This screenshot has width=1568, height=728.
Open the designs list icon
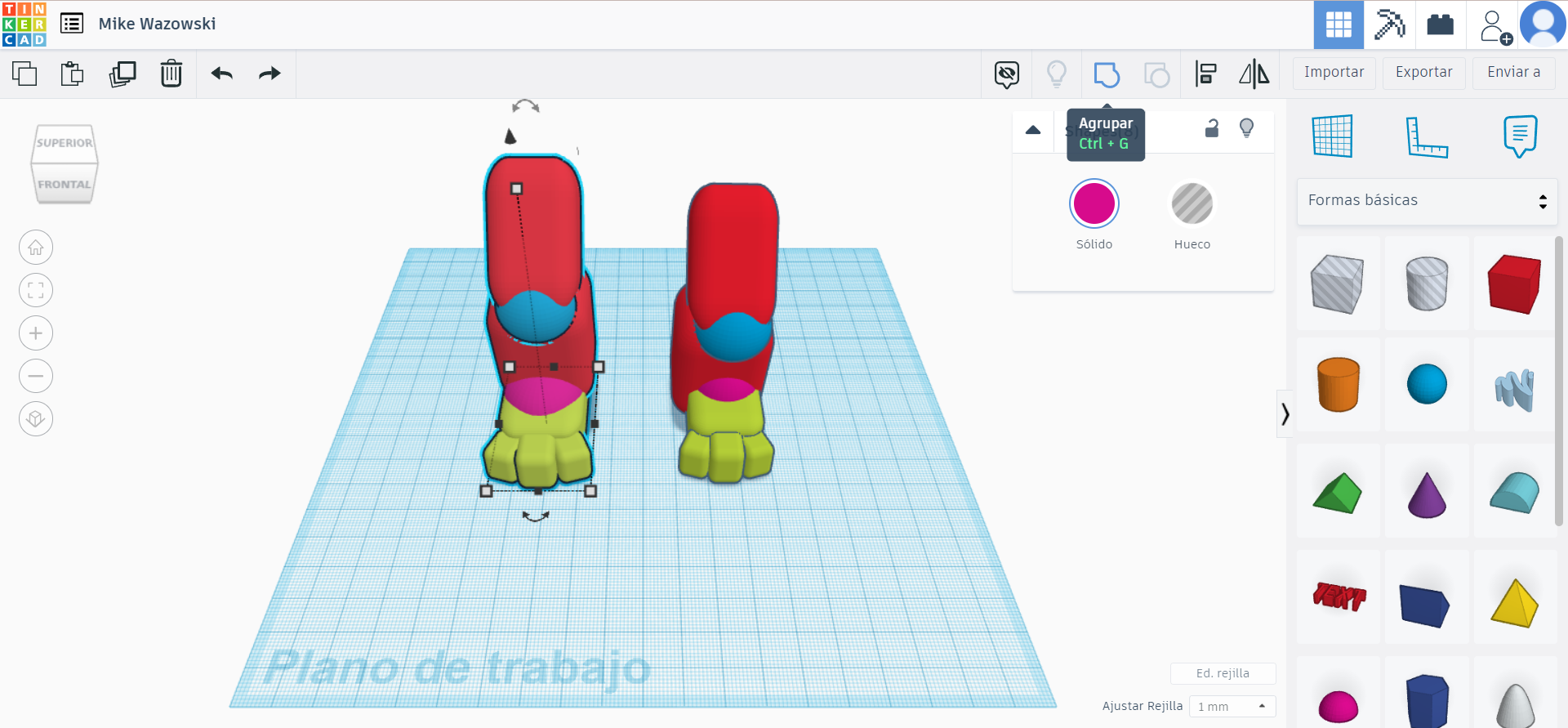pos(72,24)
